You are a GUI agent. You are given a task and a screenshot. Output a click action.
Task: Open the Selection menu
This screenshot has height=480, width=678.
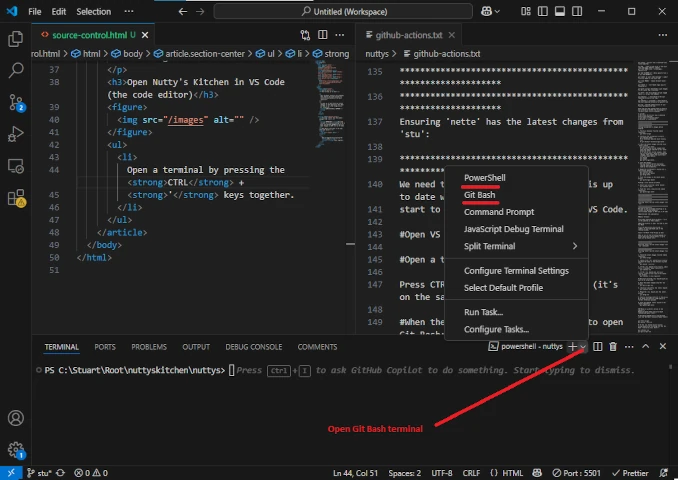pyautogui.click(x=93, y=12)
